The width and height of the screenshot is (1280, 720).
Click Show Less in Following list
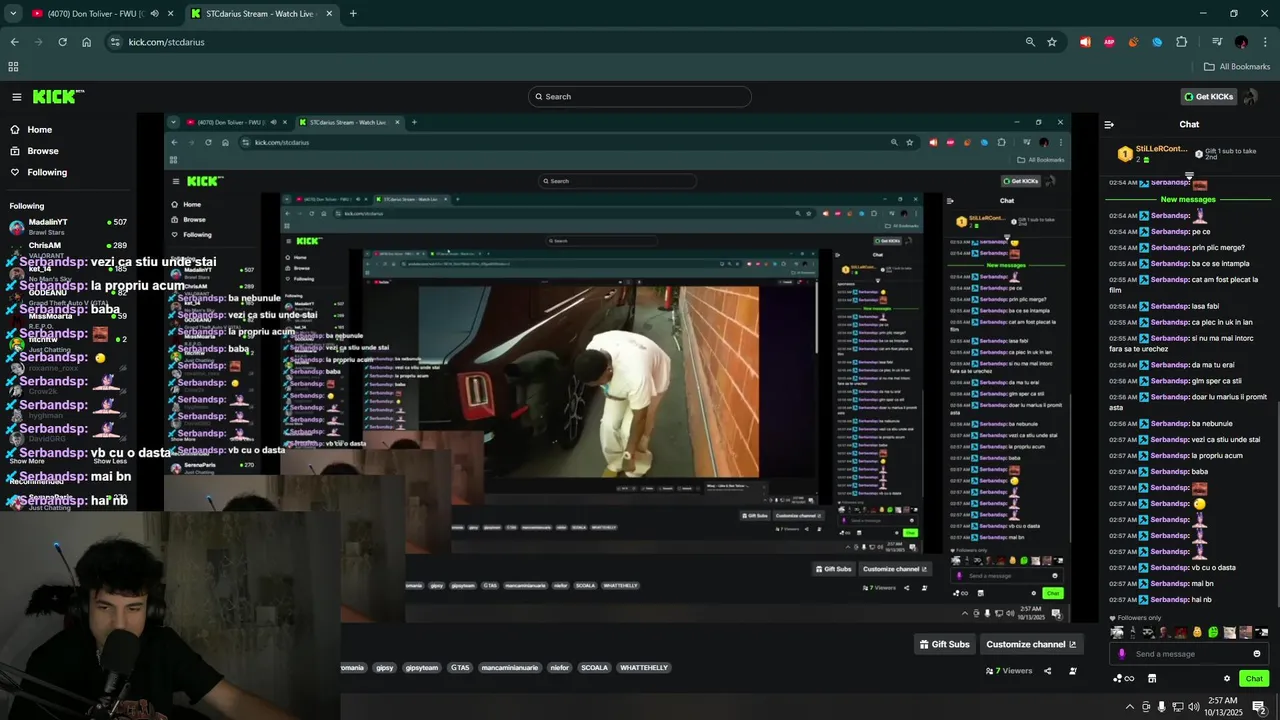[x=111, y=461]
